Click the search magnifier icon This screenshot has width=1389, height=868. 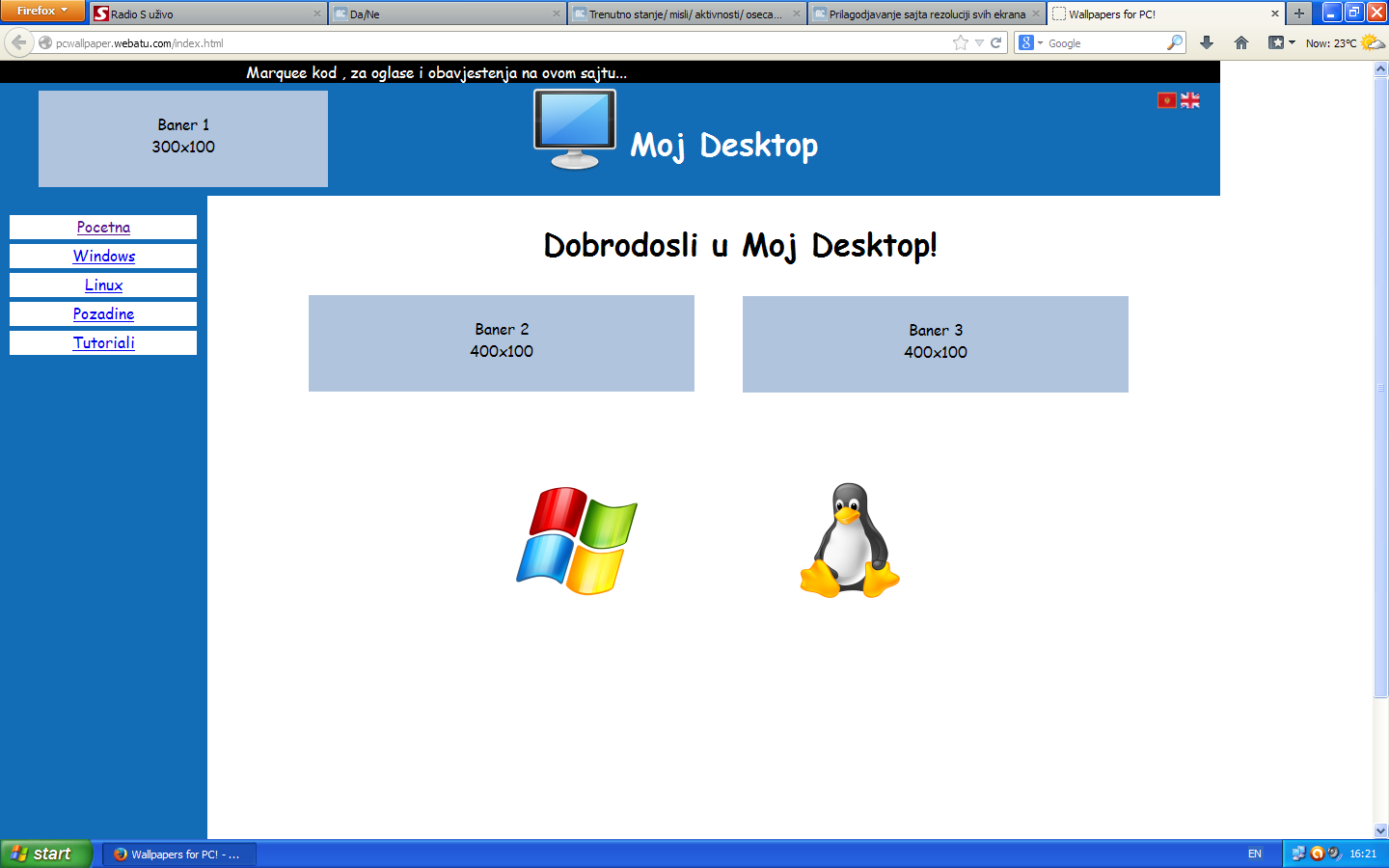click(1174, 42)
